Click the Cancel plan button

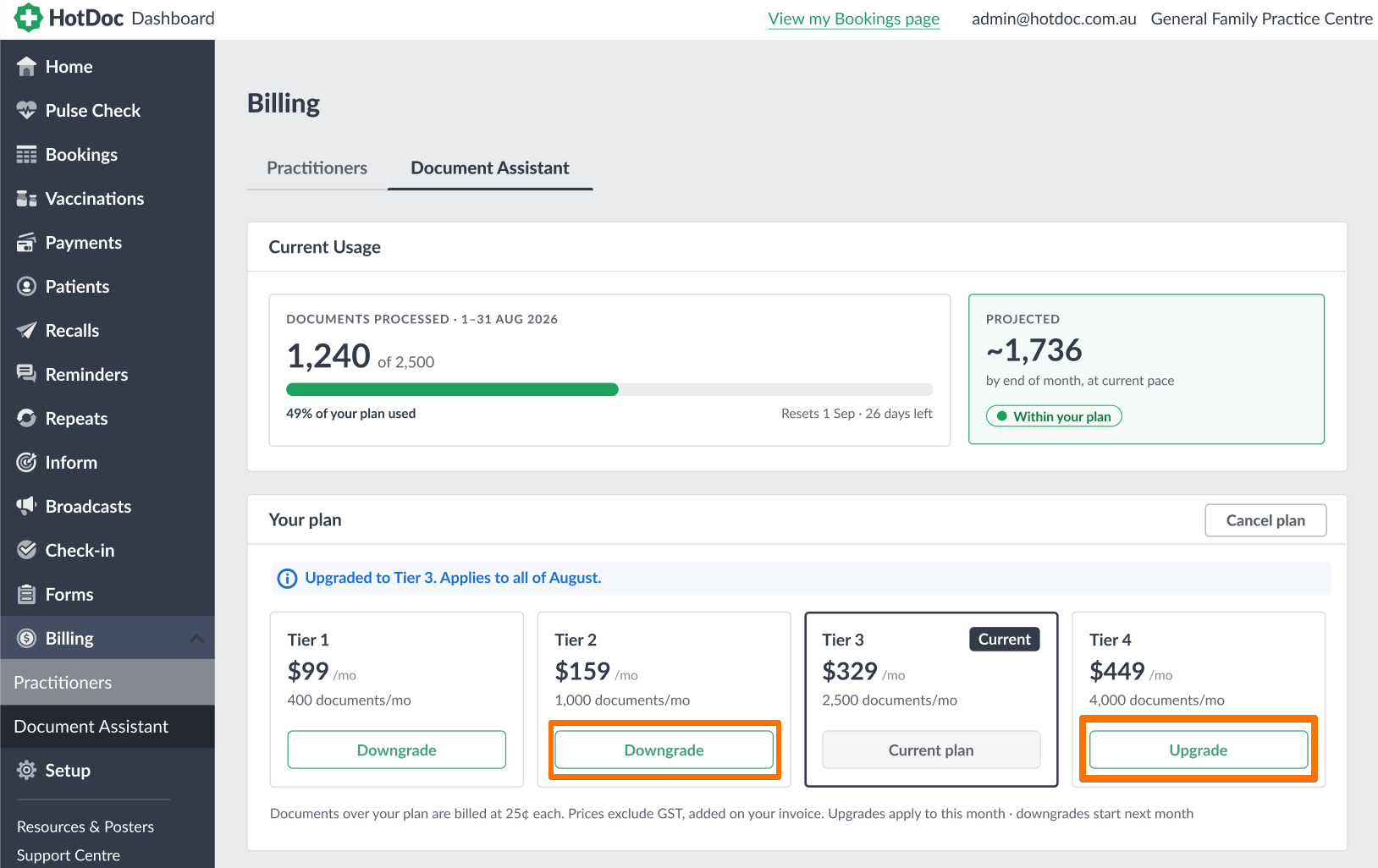[x=1265, y=520]
